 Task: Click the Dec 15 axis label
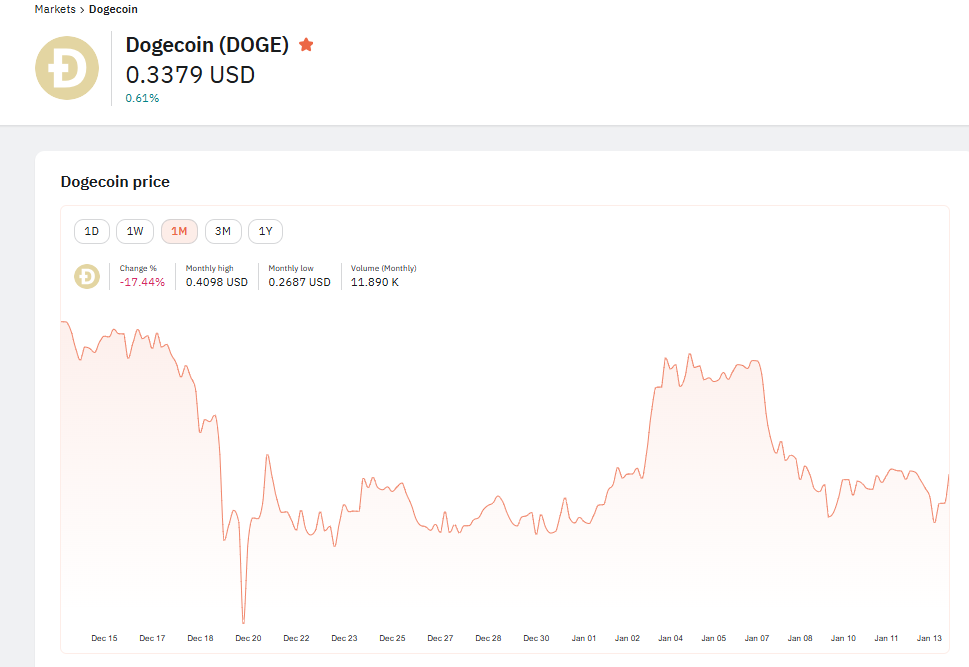104,638
